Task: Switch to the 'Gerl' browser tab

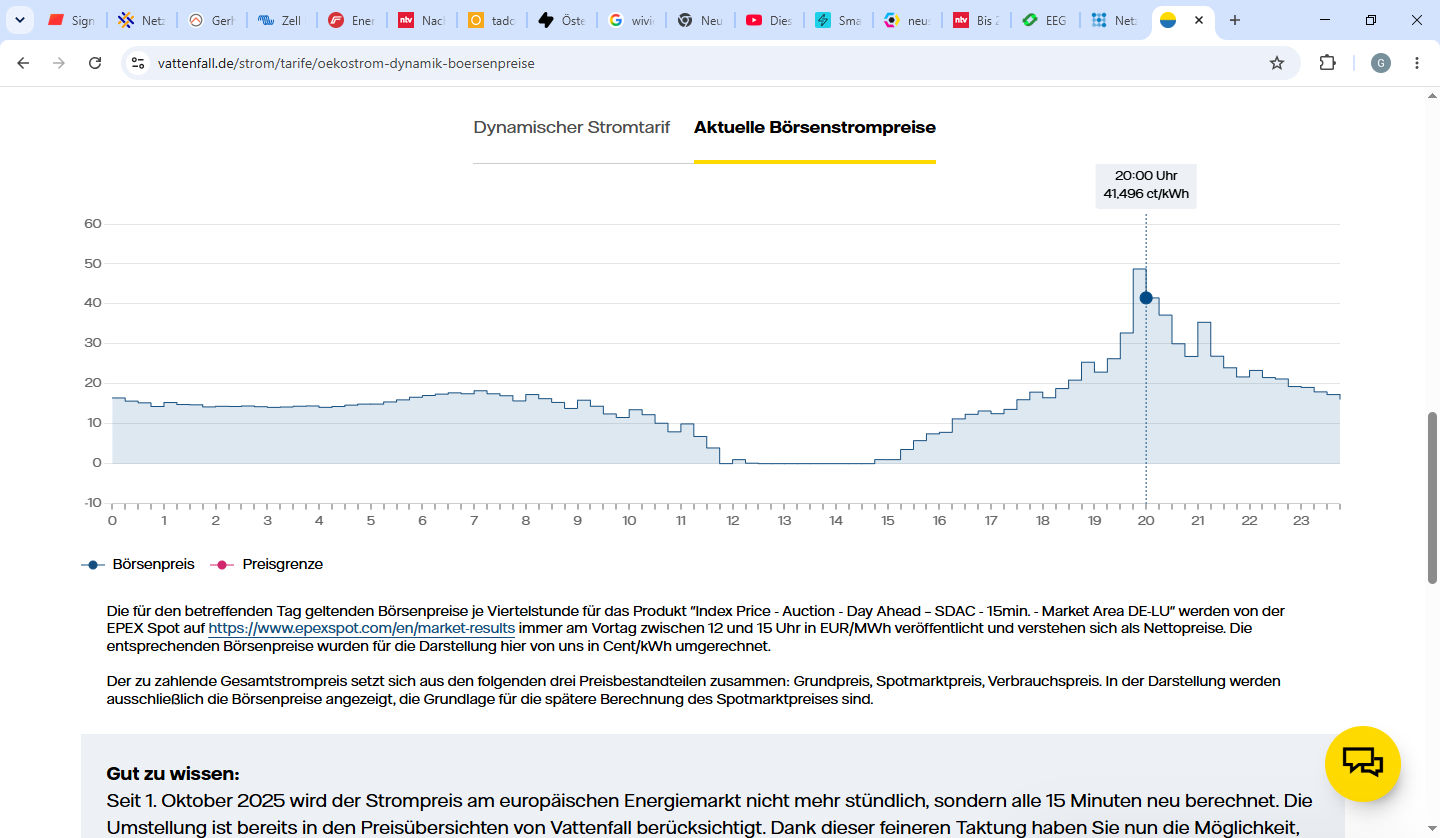Action: [x=210, y=20]
